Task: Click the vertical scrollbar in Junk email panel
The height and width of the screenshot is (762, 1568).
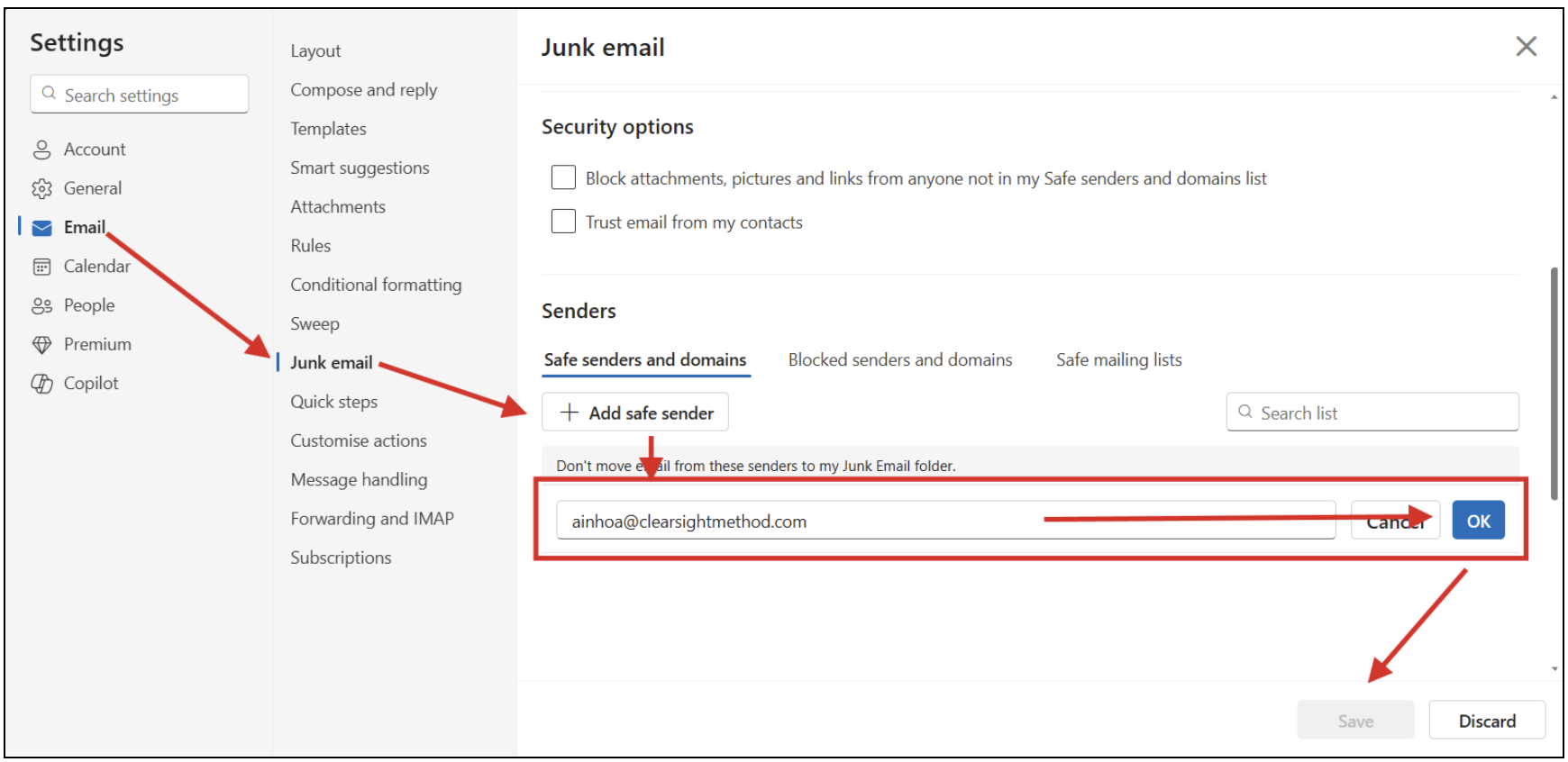Action: (1554, 383)
